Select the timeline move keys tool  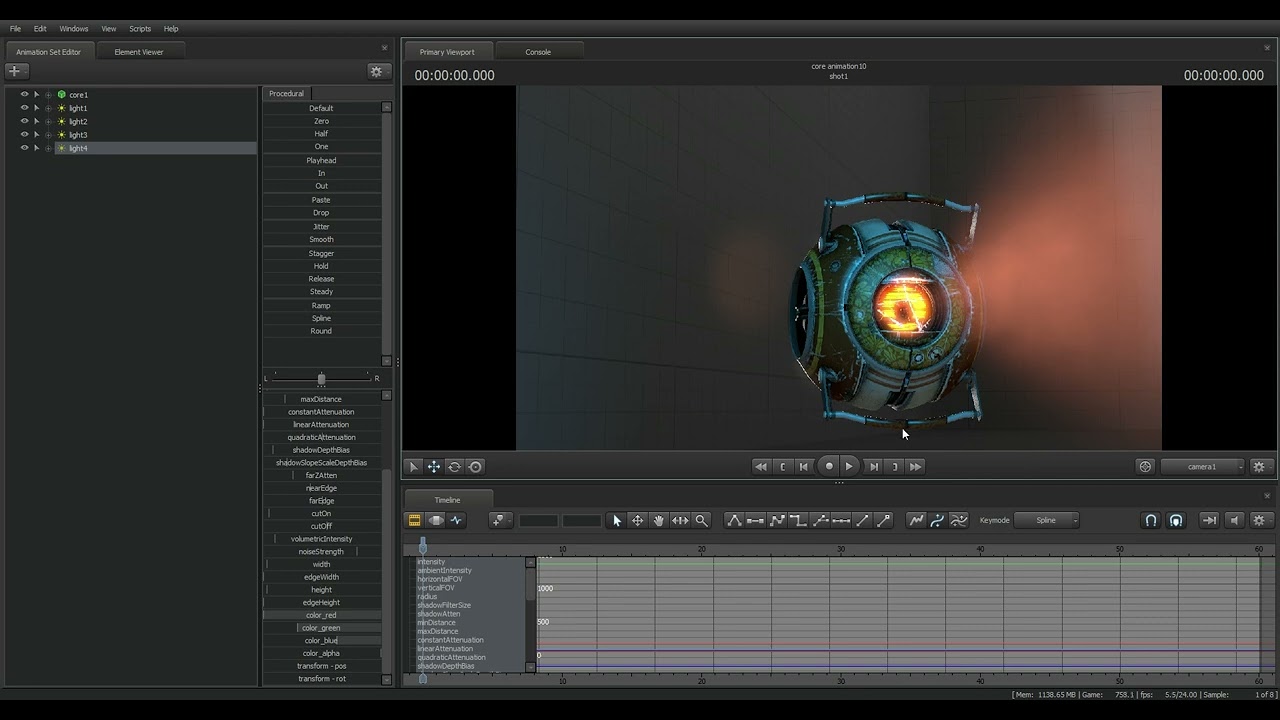(637, 520)
